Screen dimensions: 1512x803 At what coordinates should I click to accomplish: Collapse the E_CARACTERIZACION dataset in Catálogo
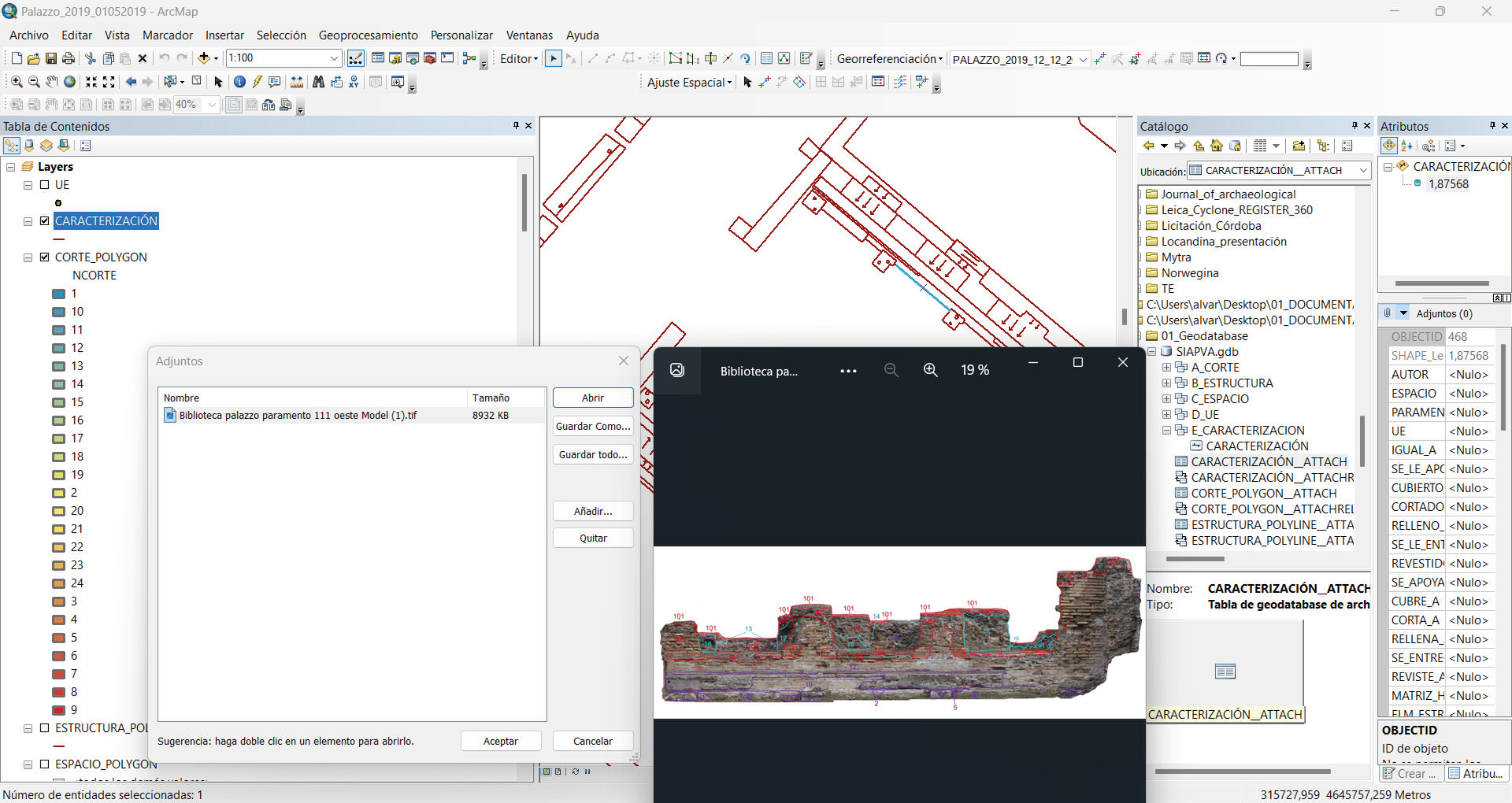point(1167,431)
